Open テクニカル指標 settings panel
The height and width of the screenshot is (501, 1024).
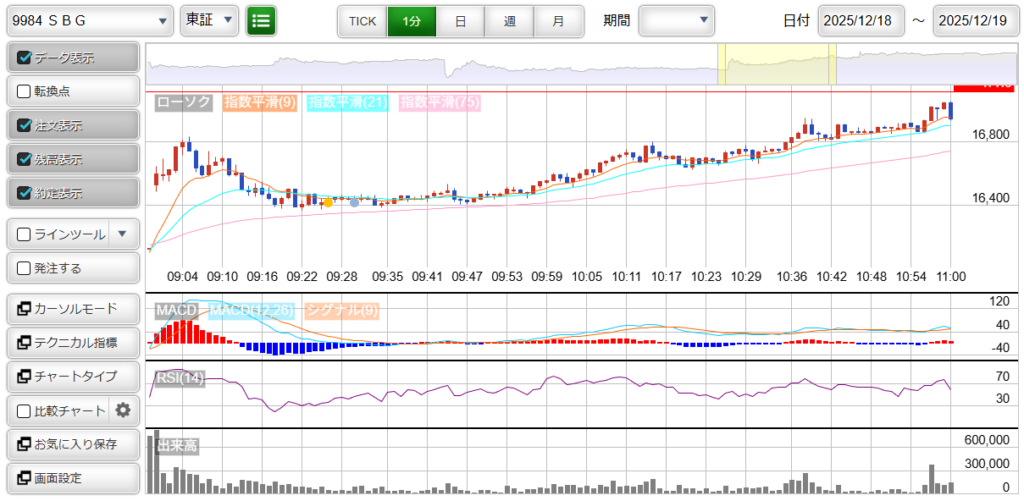point(72,342)
